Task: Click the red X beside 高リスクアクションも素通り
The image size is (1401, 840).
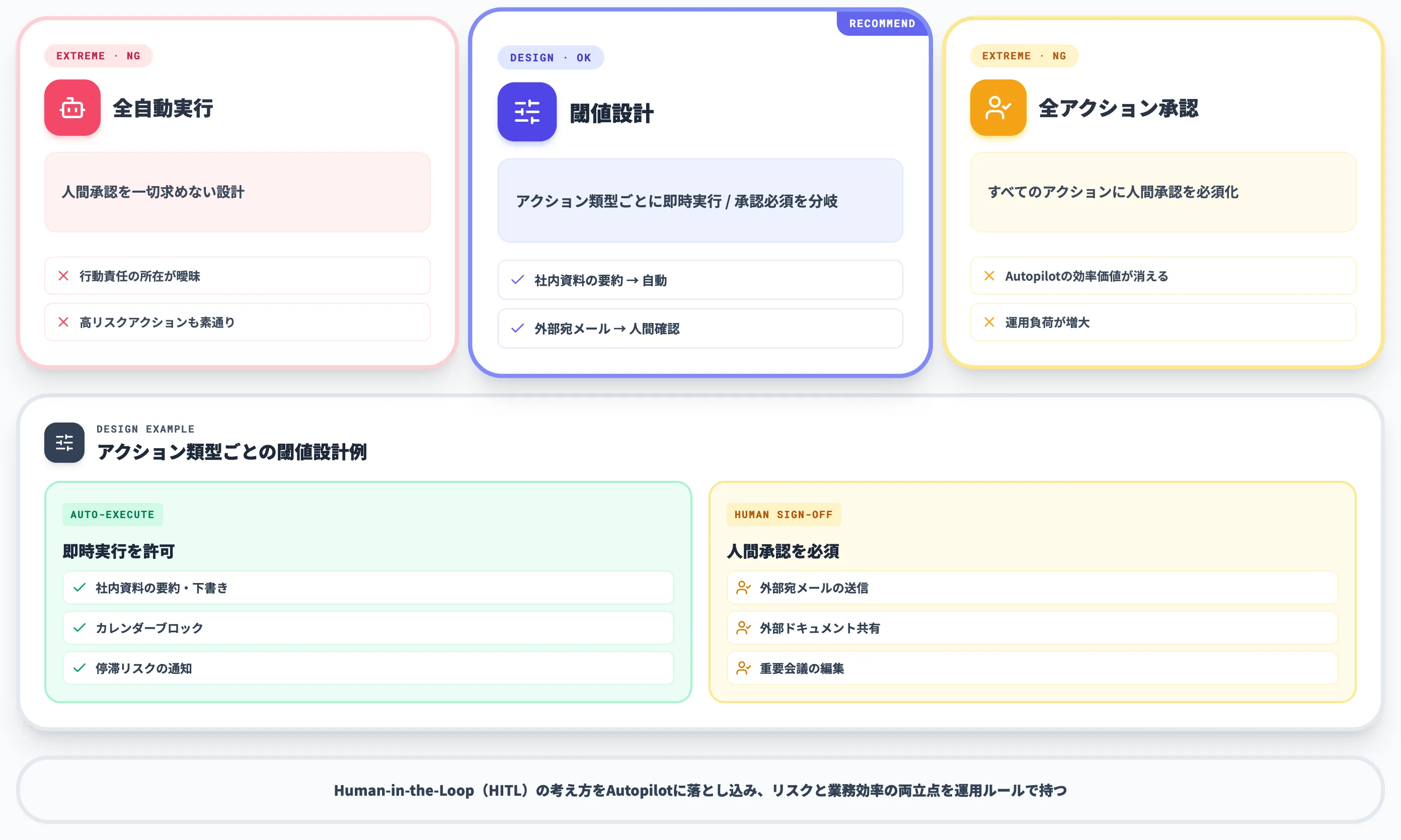Action: tap(63, 322)
